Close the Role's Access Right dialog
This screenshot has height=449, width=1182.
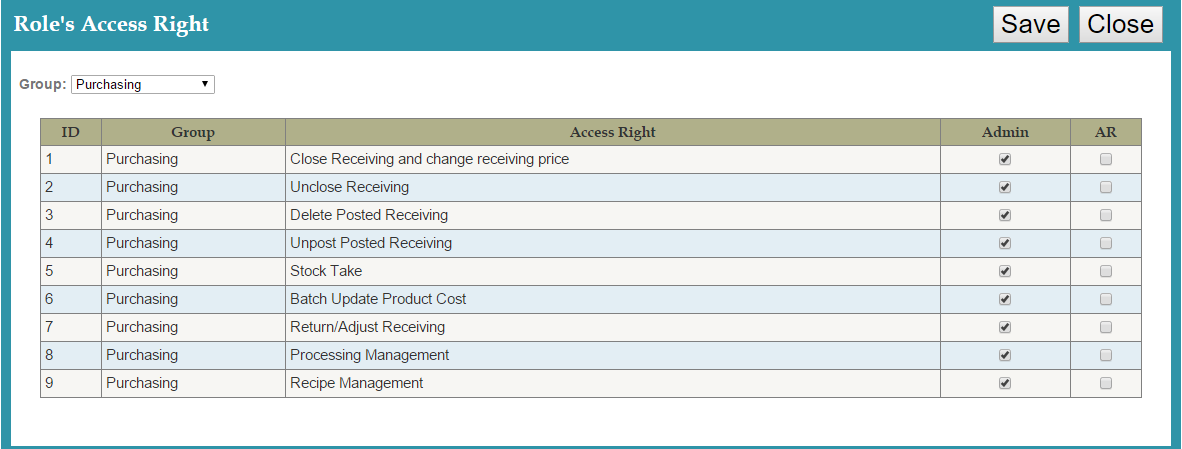coord(1120,25)
